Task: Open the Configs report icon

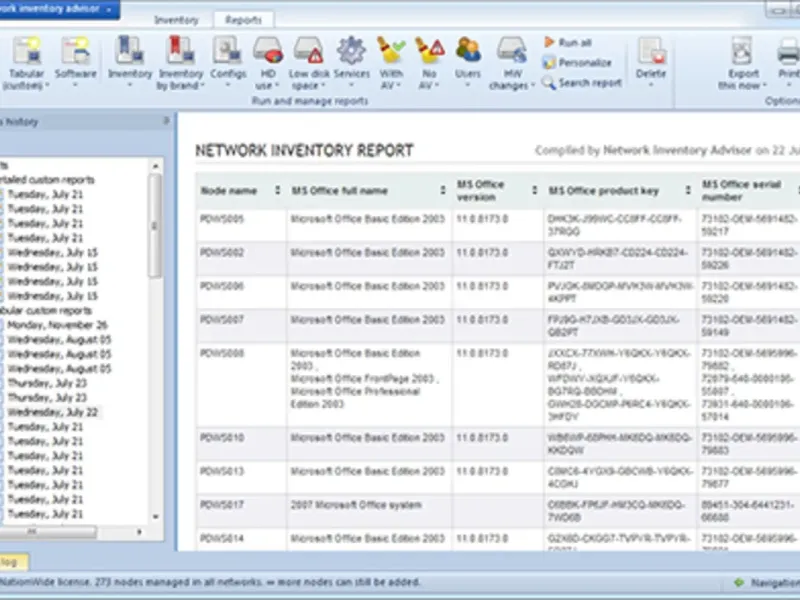Action: pyautogui.click(x=228, y=51)
